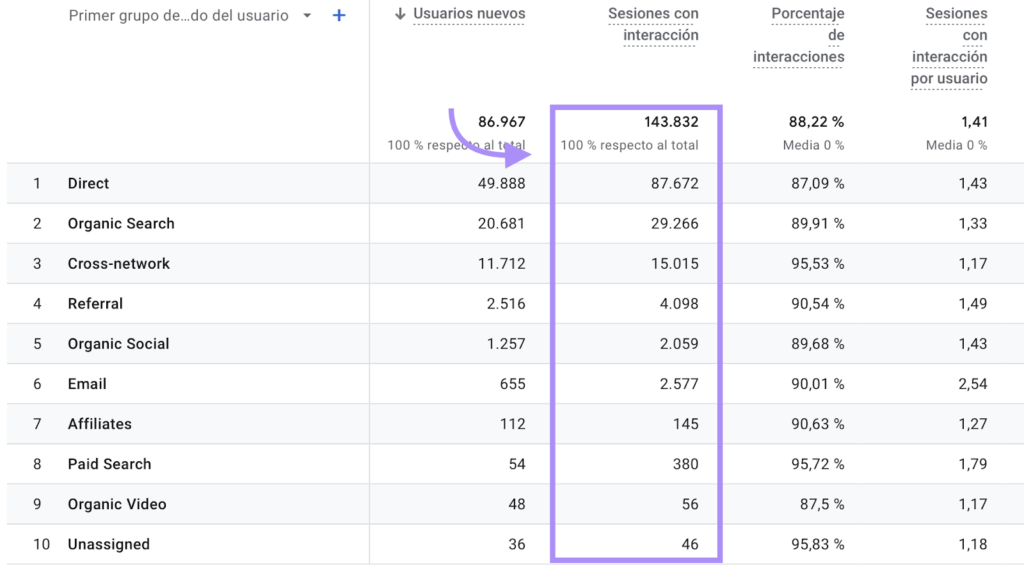This screenshot has height=570, width=1024.
Task: Select the Referral channel row
Action: (95, 304)
